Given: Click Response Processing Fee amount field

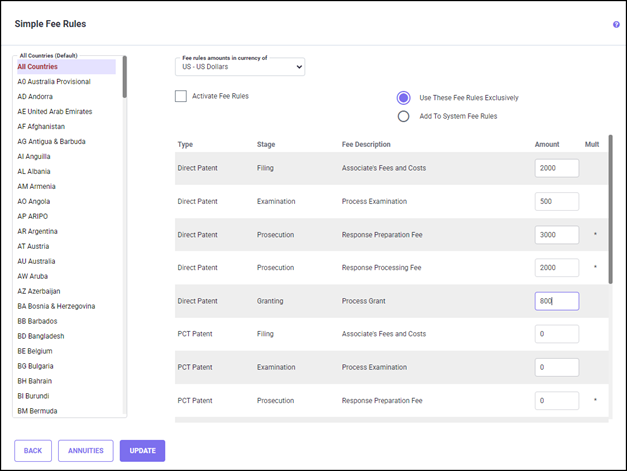Looking at the screenshot, I should pos(556,268).
